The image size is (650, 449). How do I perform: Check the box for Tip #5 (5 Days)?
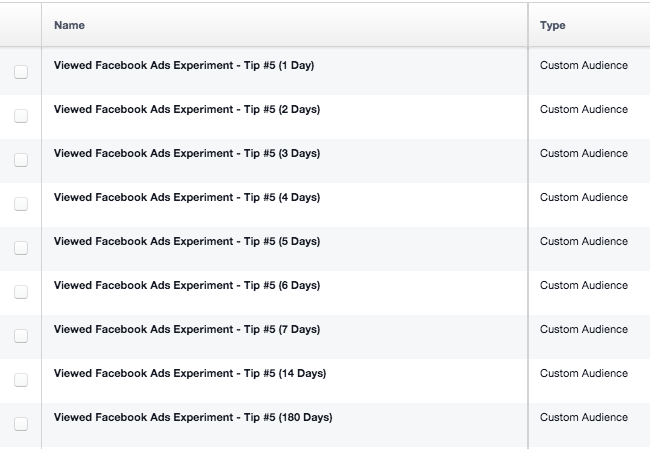point(21,248)
